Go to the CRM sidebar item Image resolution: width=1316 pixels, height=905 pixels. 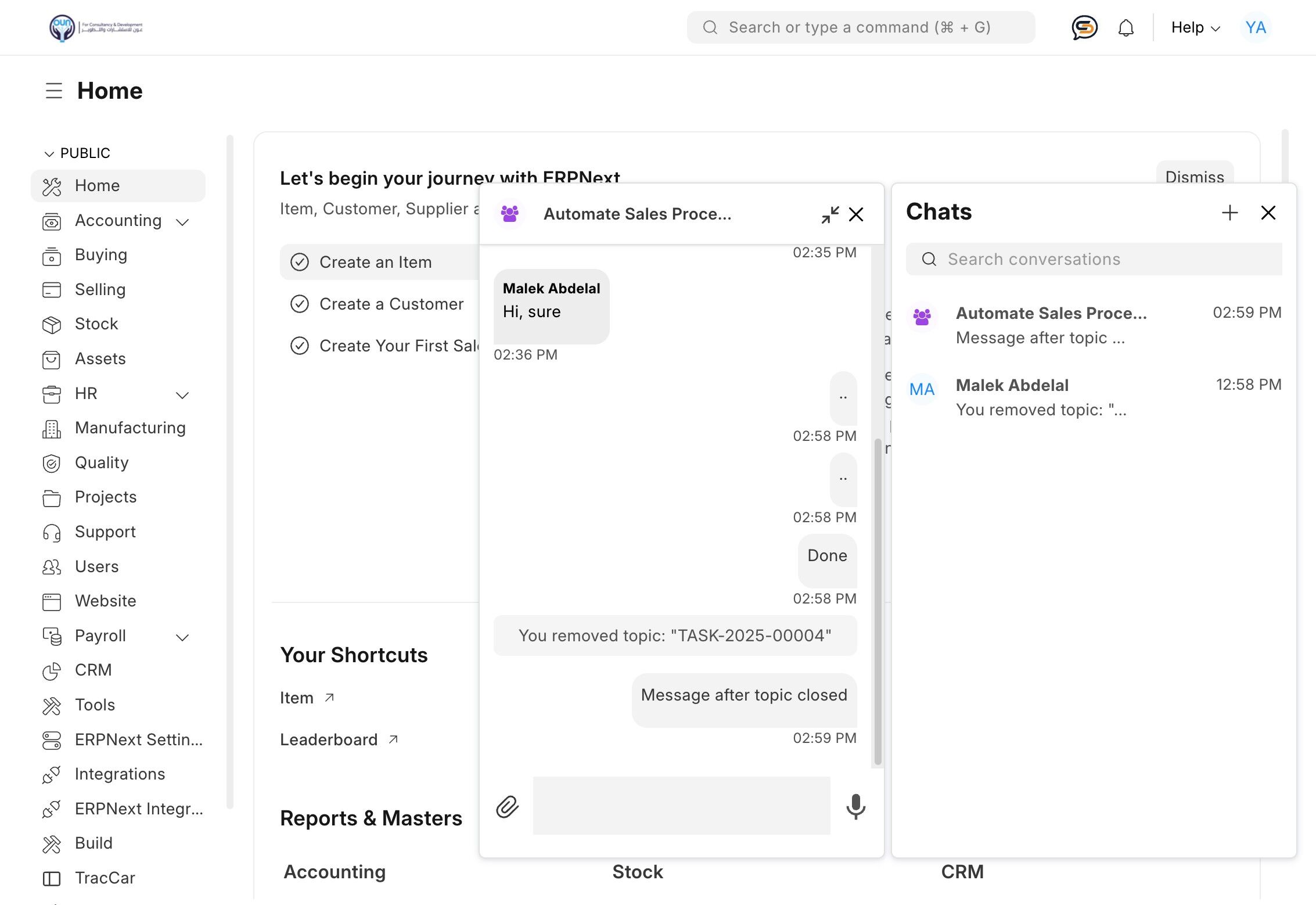click(93, 670)
